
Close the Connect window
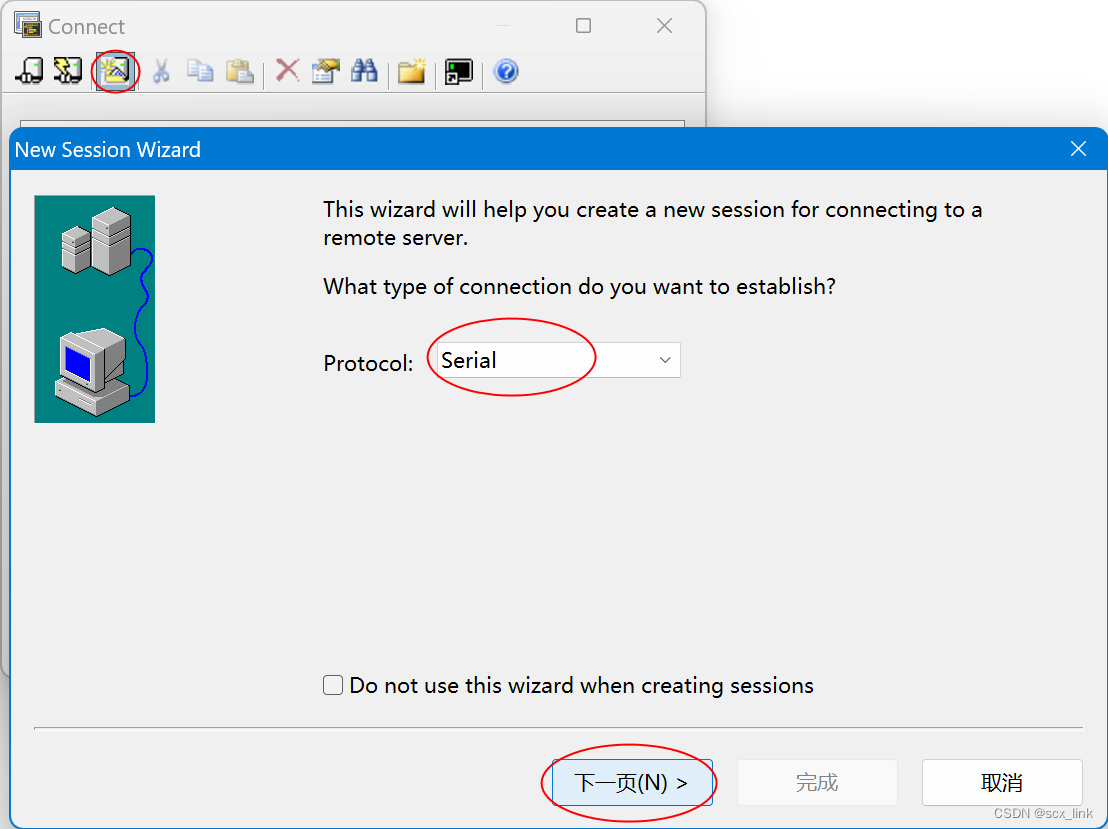[664, 25]
